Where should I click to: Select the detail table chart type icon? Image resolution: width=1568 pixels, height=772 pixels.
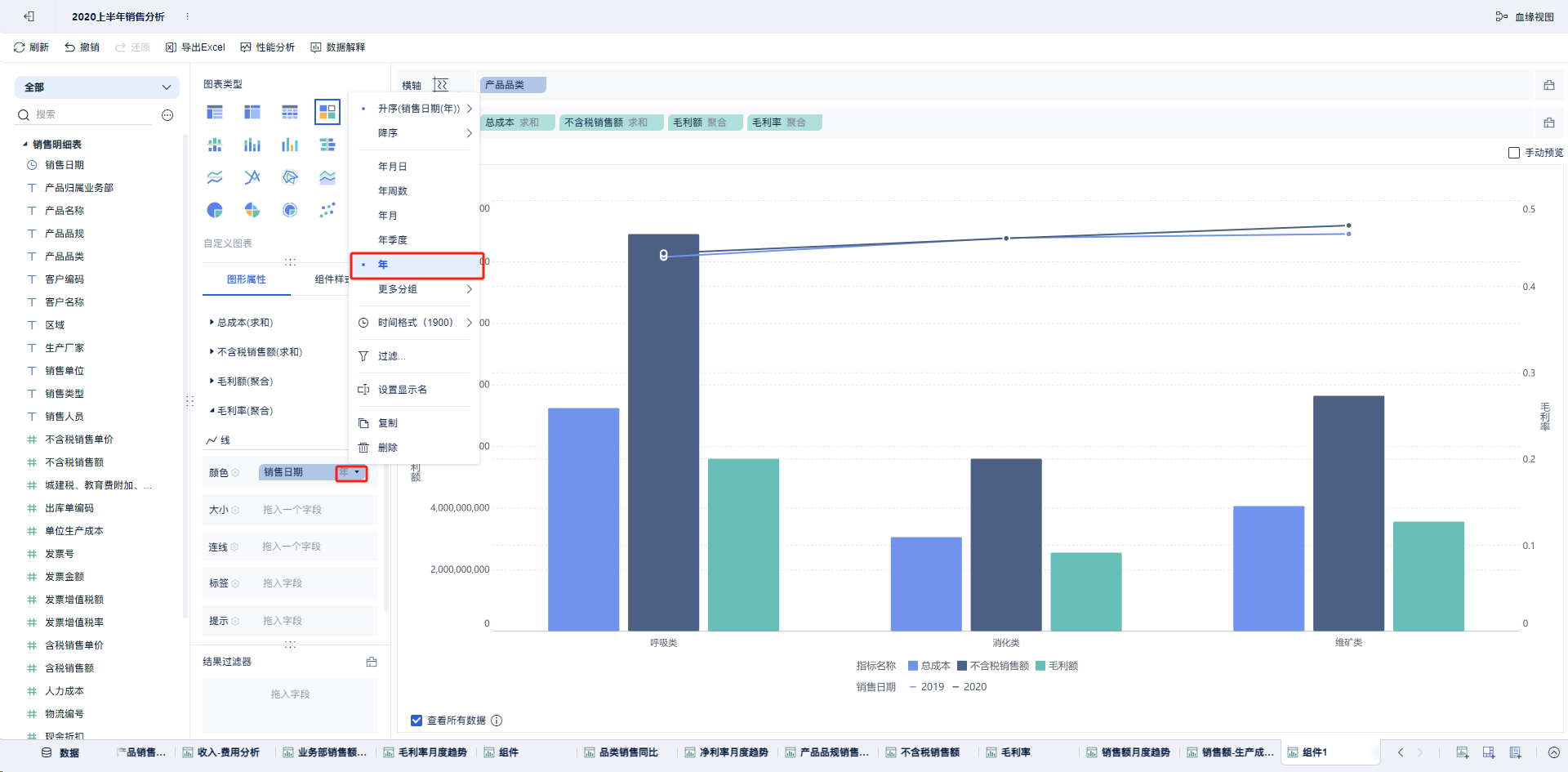click(290, 112)
